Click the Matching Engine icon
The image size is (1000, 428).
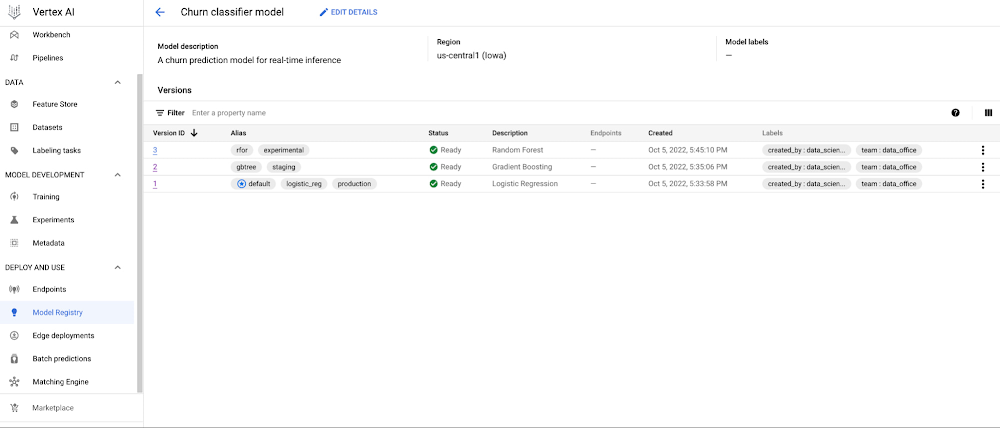tap(14, 382)
